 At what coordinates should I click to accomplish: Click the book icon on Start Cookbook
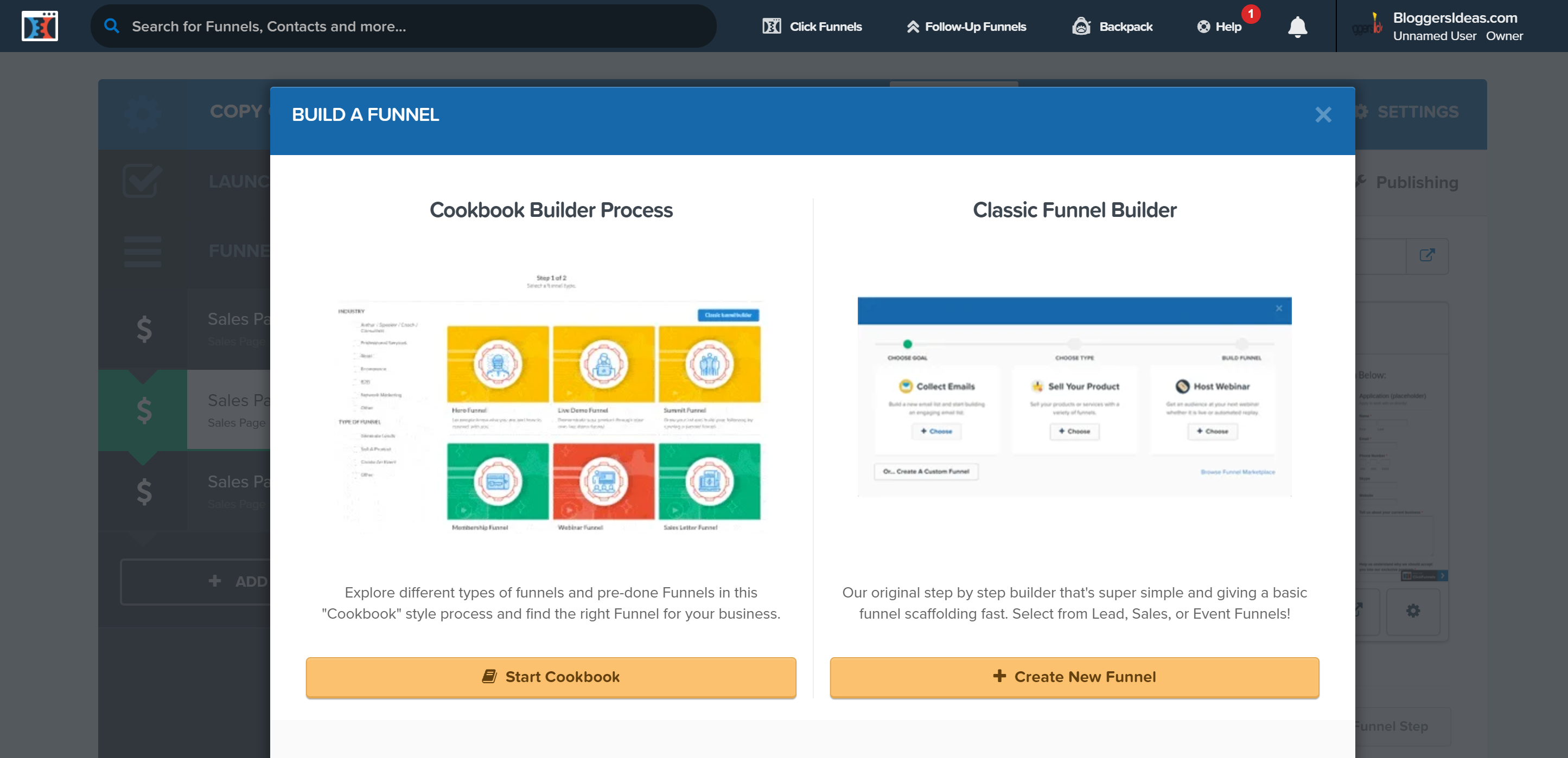(489, 677)
